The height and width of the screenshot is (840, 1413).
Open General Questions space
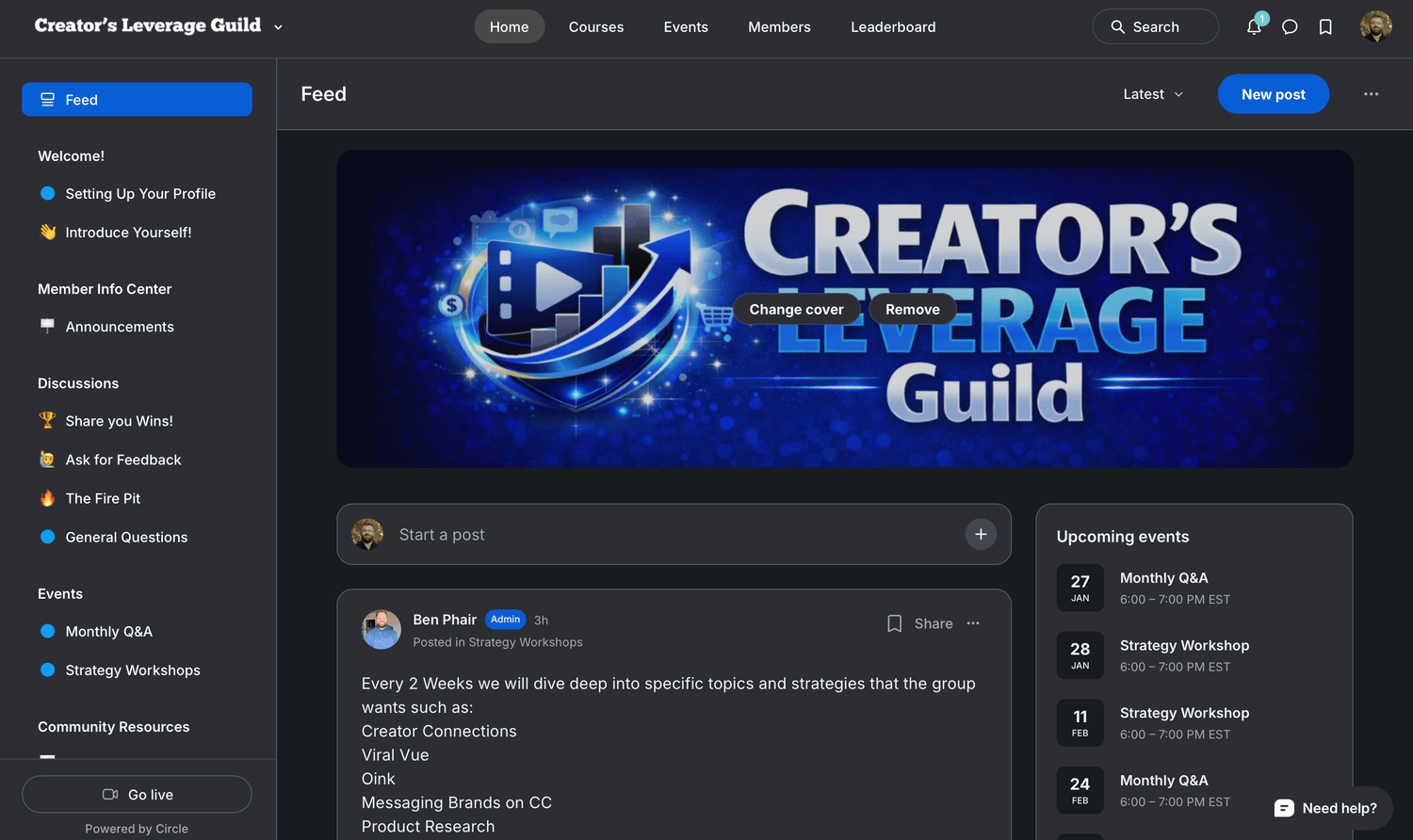click(137, 537)
